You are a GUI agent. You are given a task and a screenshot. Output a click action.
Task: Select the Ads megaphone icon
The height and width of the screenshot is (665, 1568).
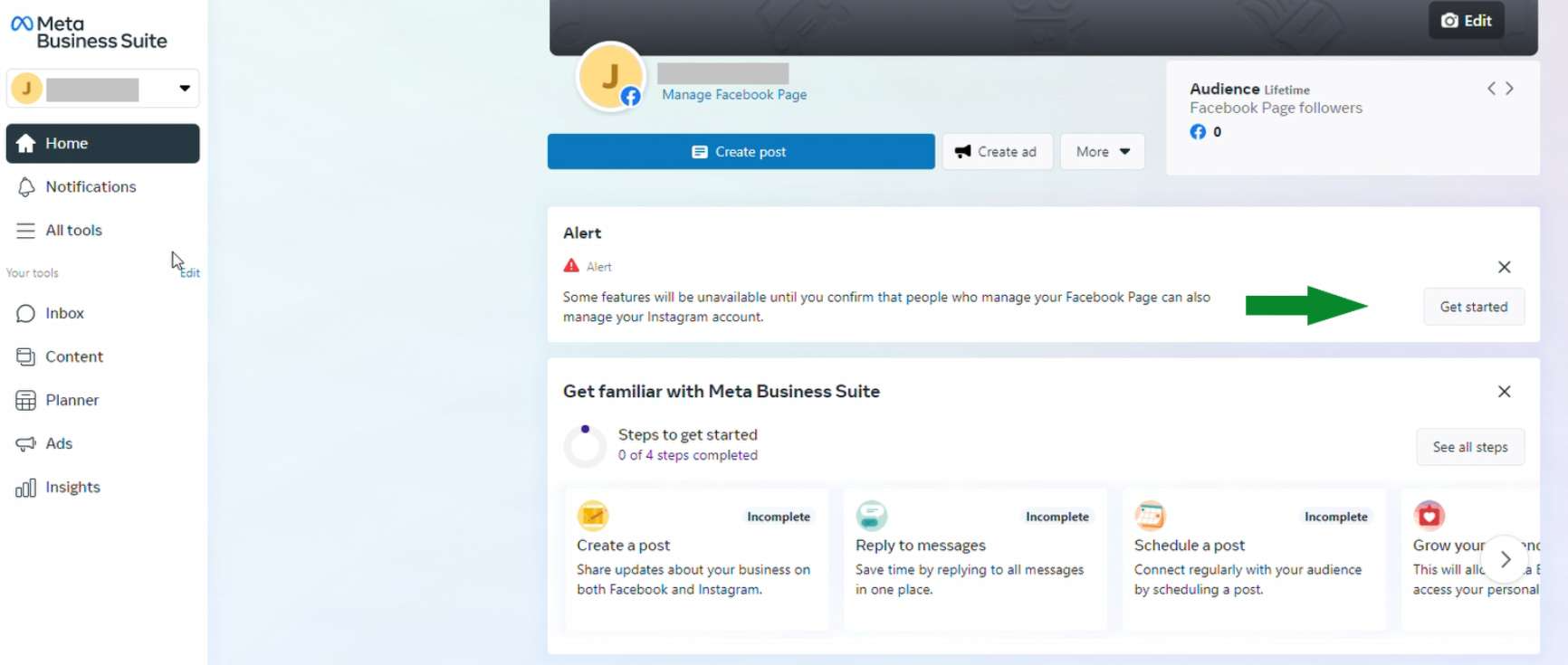point(25,444)
